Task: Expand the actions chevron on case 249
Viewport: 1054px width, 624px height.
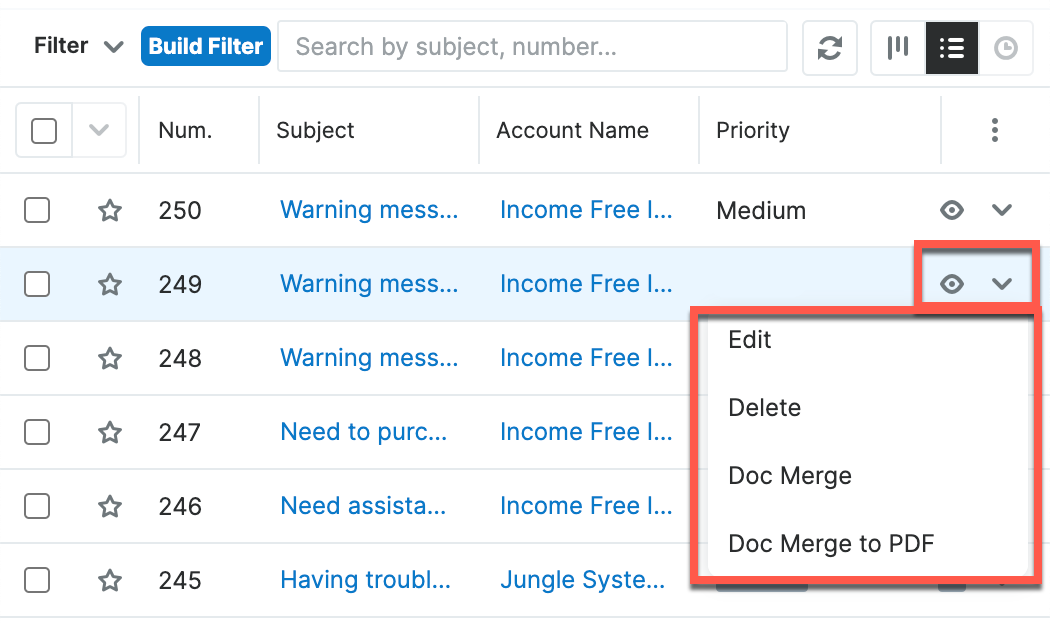Action: click(x=1002, y=284)
